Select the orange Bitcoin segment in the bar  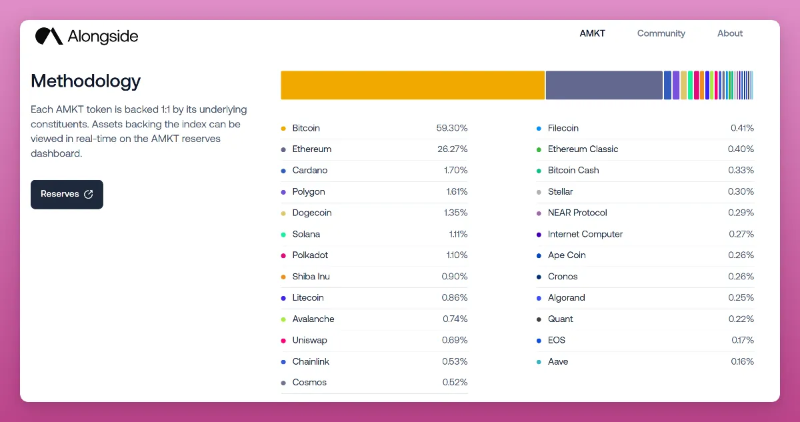tap(412, 85)
